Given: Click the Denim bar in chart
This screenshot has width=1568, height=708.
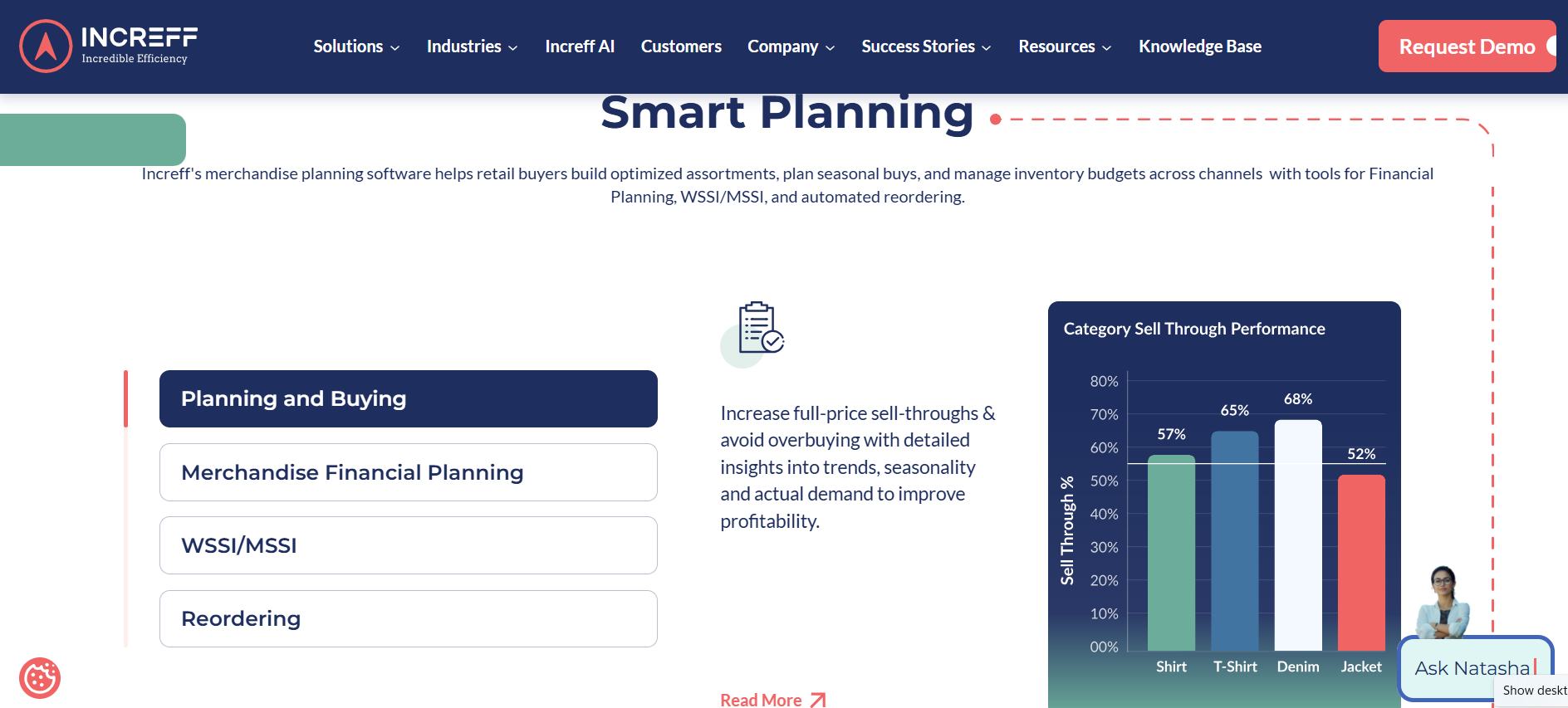Looking at the screenshot, I should coord(1297,535).
